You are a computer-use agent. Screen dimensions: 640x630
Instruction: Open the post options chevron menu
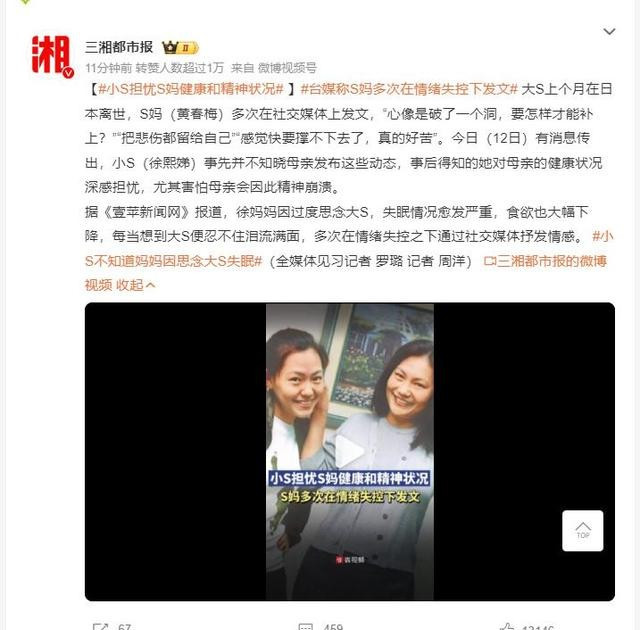pos(609,31)
